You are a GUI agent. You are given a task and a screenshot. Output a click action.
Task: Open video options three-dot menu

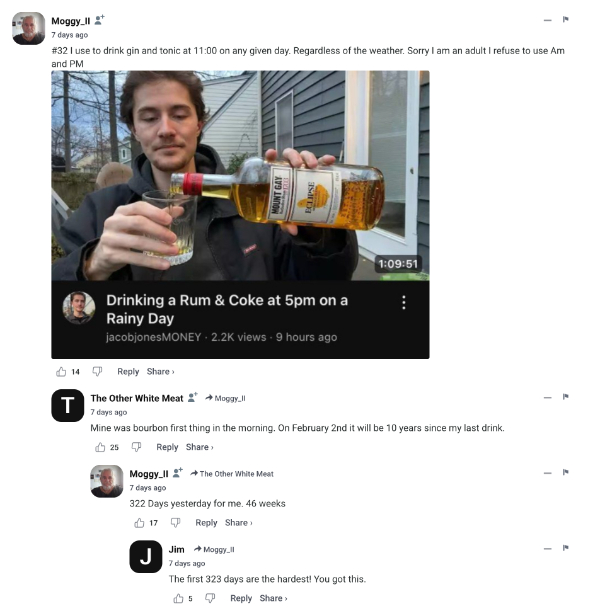click(x=404, y=302)
